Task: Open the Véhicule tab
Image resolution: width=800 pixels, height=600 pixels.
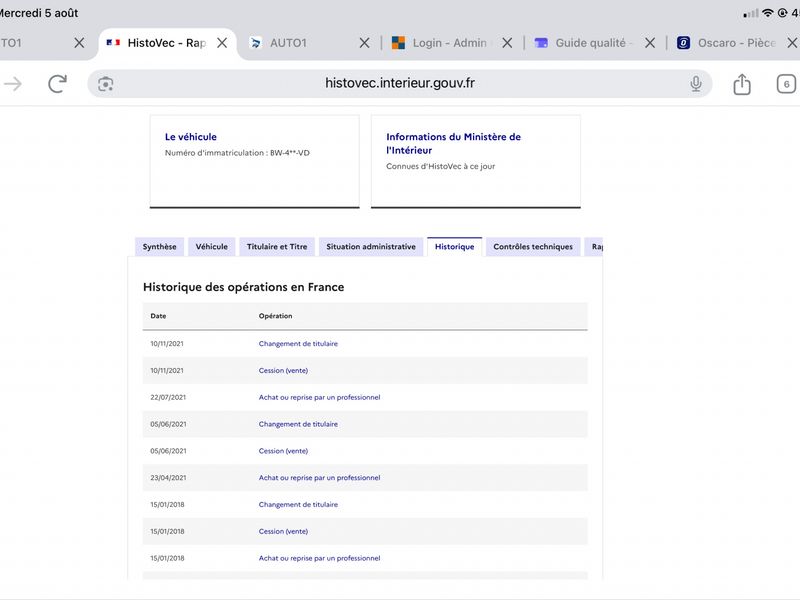Action: click(212, 246)
